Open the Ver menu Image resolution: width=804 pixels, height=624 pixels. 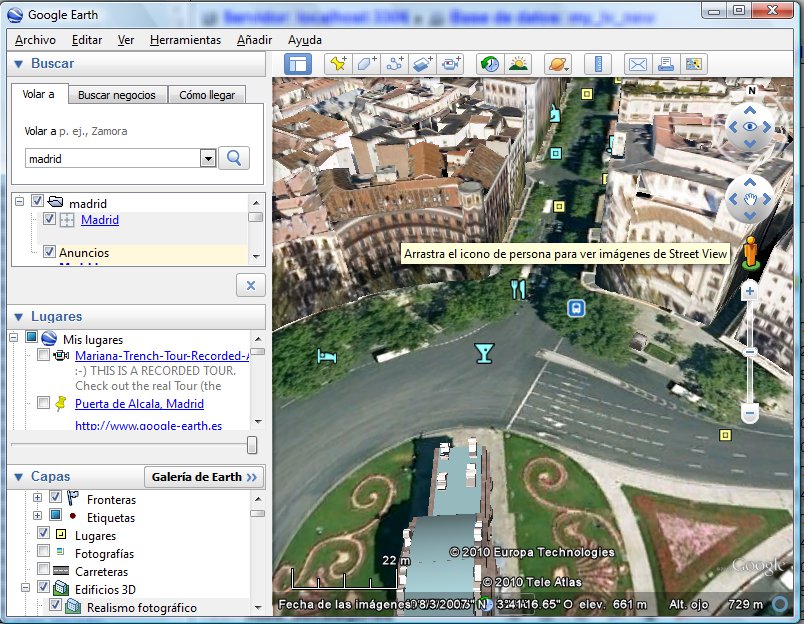click(x=126, y=40)
